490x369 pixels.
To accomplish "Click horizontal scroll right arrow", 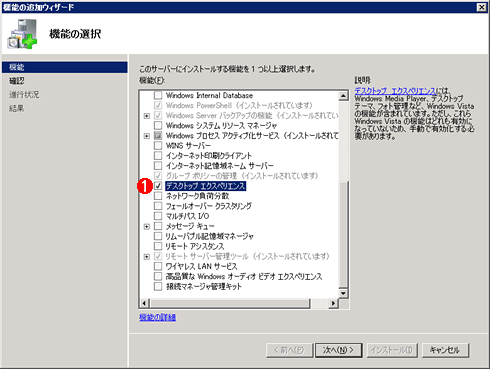I will point(333,303).
